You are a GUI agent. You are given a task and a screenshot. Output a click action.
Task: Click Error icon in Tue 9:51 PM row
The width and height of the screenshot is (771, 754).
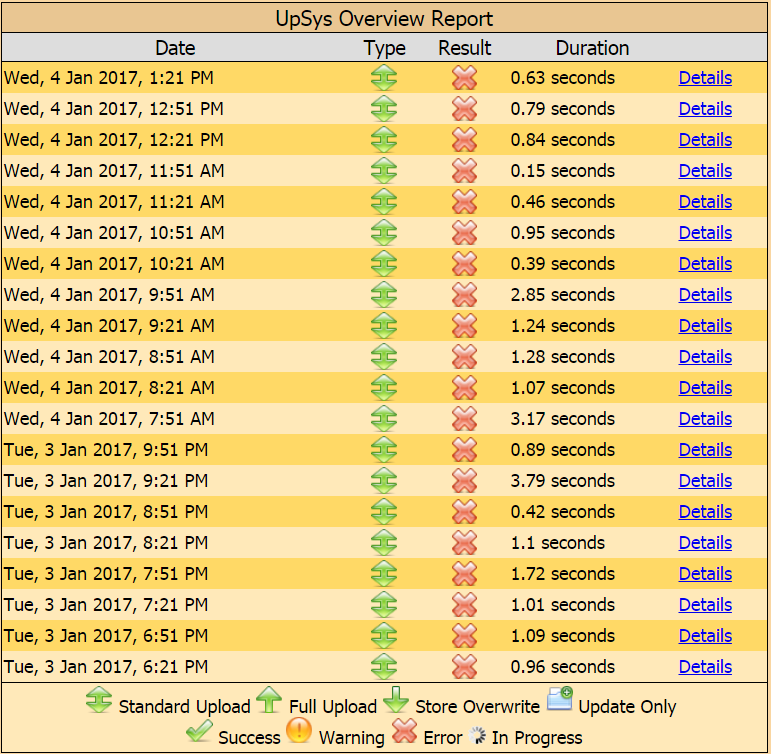(x=464, y=450)
